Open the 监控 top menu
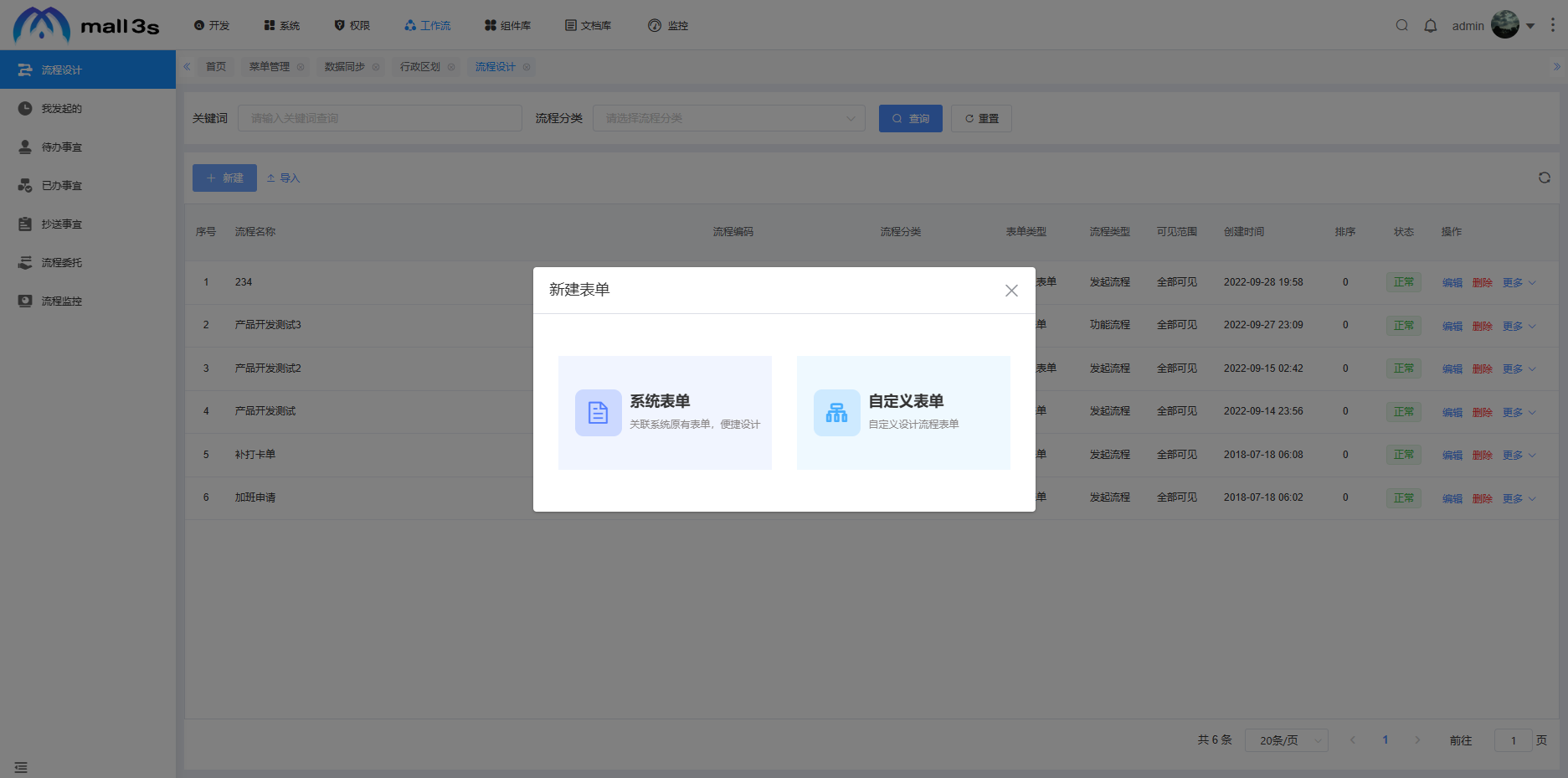1568x778 pixels. 669,25
